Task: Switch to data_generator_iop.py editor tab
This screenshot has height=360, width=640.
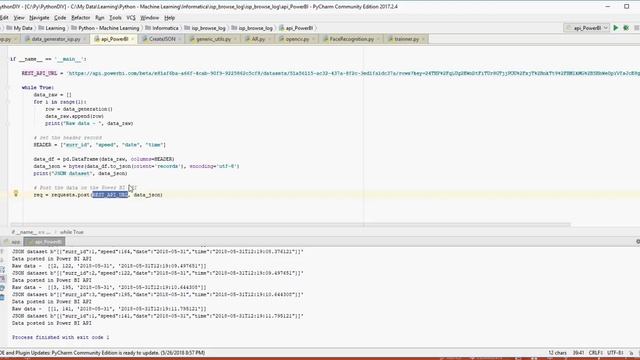Action: (x=56, y=39)
